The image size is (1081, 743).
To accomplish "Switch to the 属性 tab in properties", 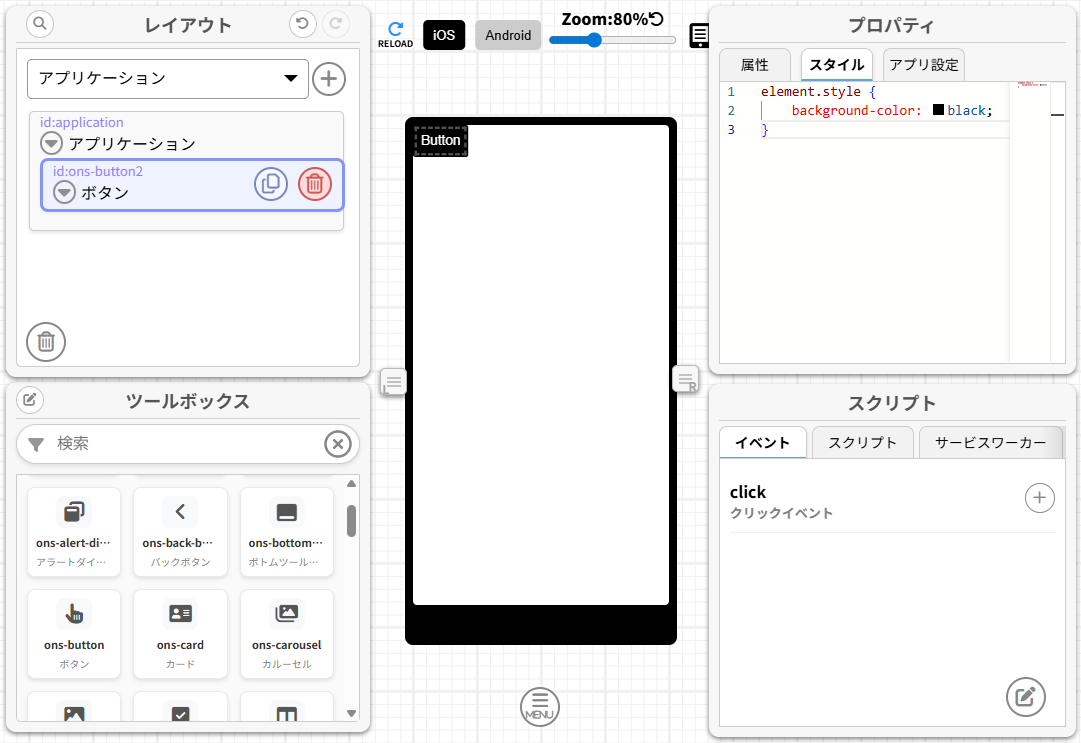I will [754, 64].
